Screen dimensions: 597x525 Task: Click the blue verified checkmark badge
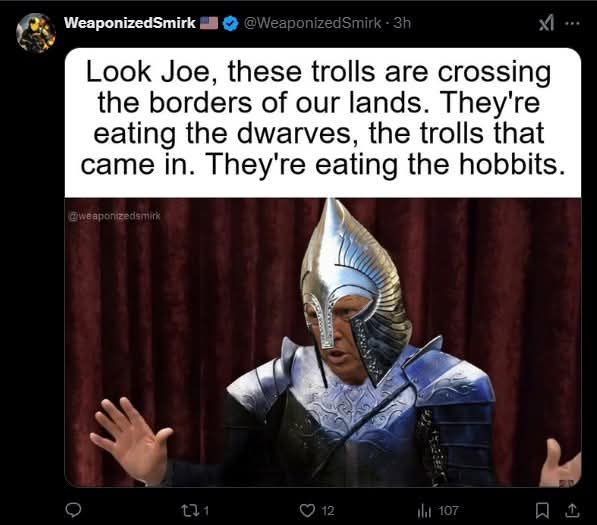click(x=230, y=24)
